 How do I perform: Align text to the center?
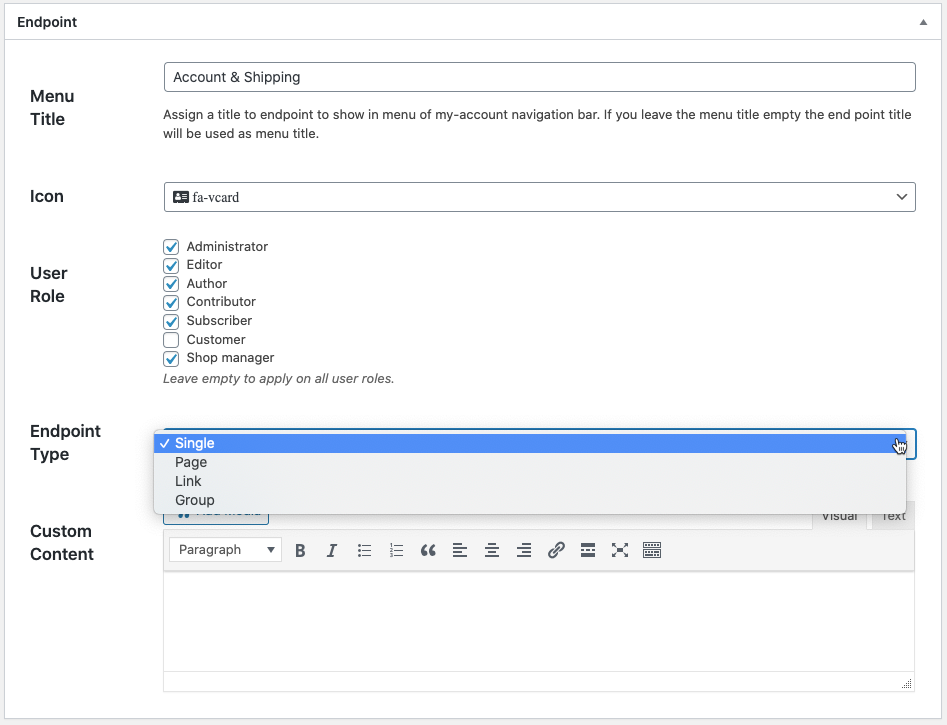[x=492, y=549]
